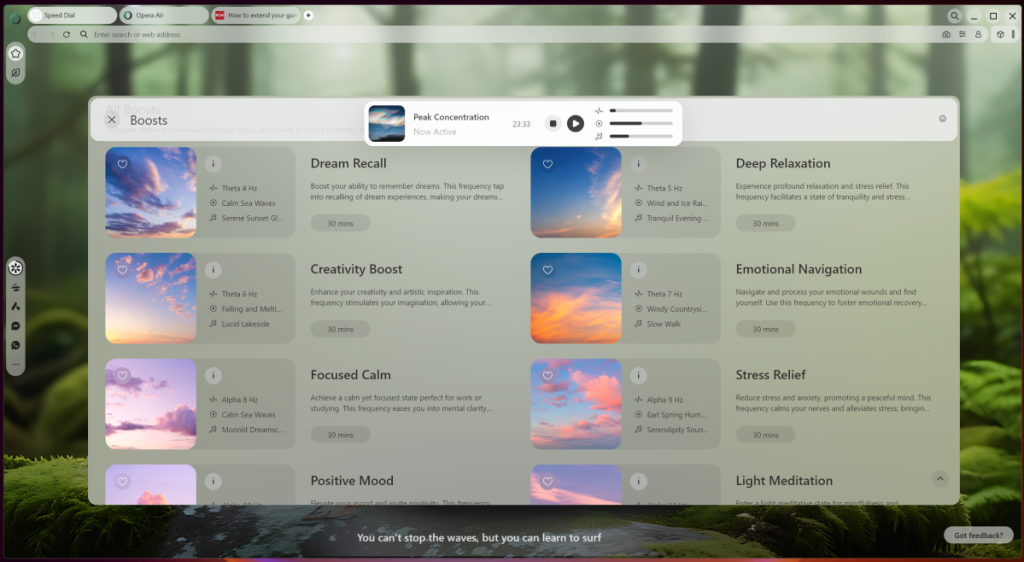Switch to the Opera Air tab
Viewport: 1024px width, 562px height.
pyautogui.click(x=164, y=15)
